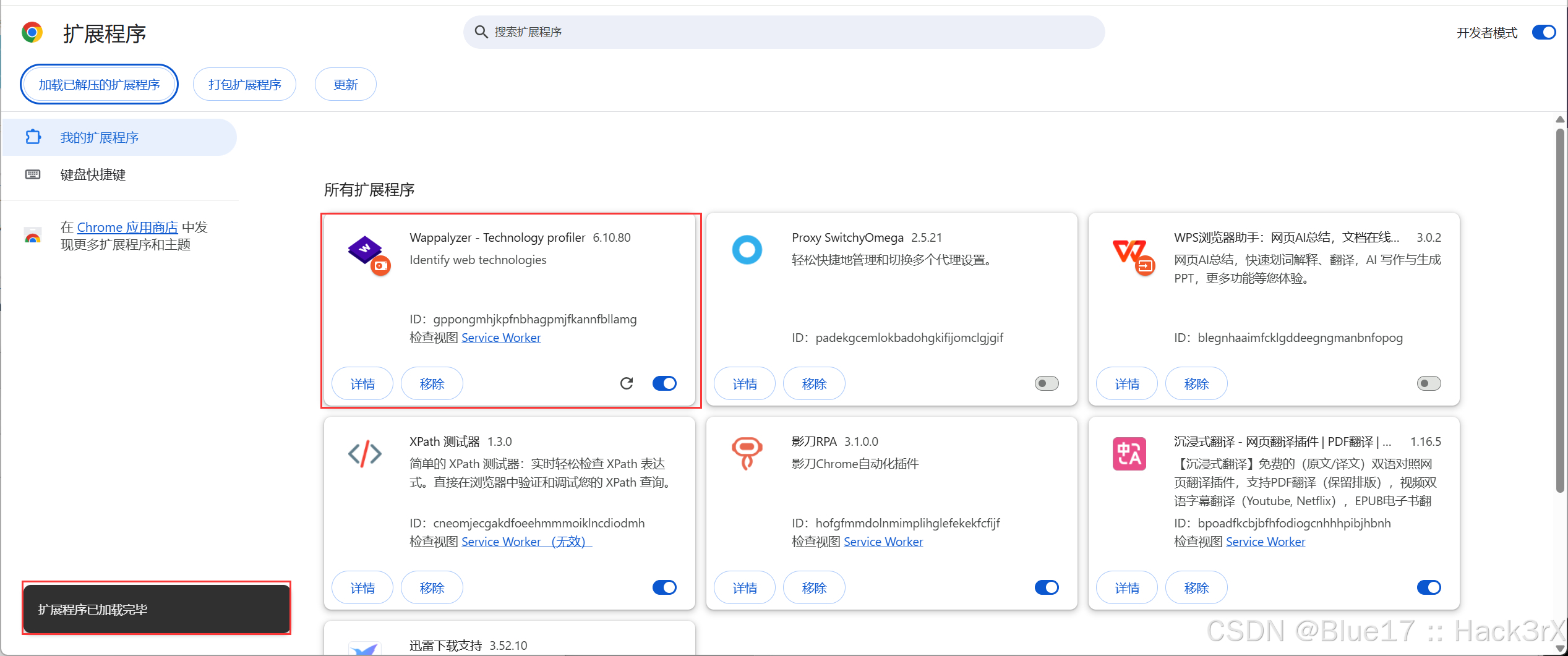Select 我的扩展程序 in sidebar
This screenshot has width=1568, height=656.
[x=119, y=137]
